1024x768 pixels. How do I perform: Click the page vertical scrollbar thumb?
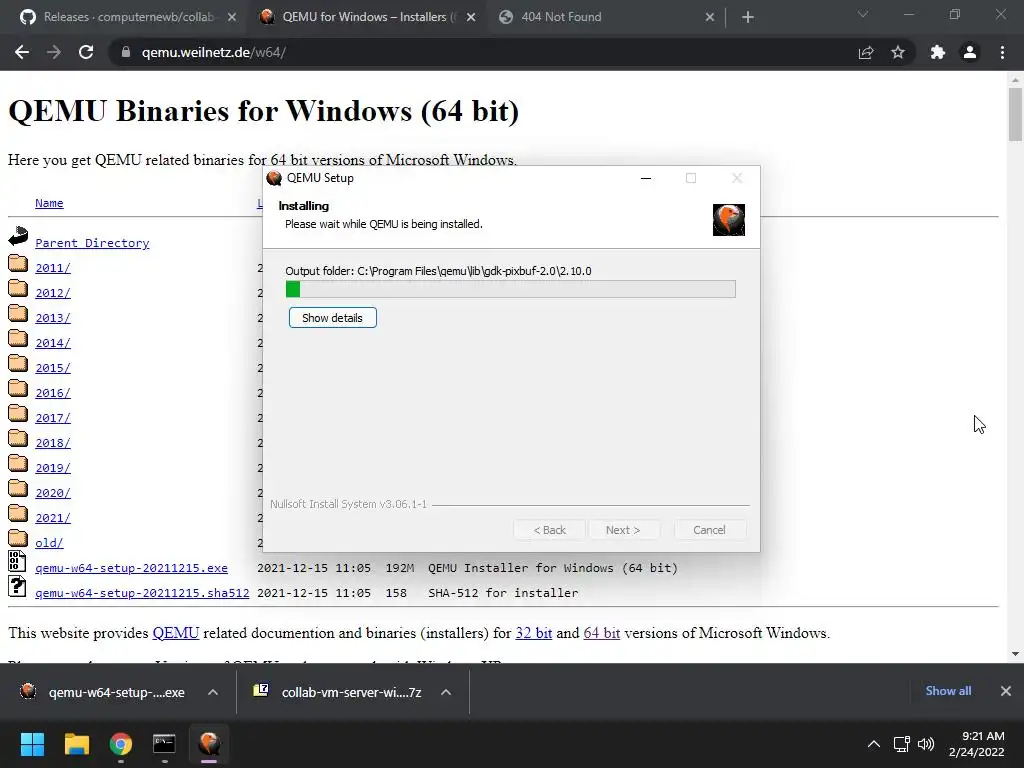1015,114
